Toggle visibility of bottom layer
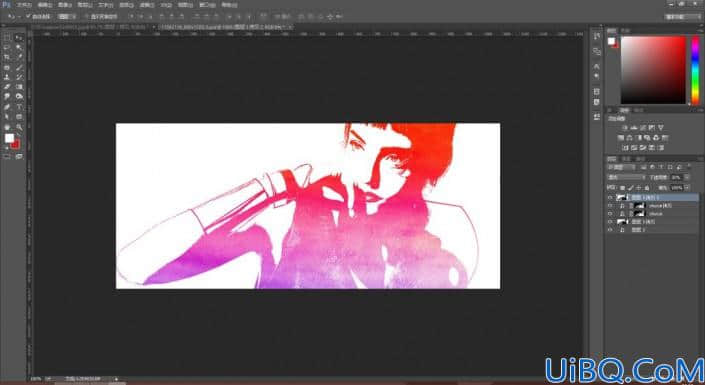 click(610, 230)
